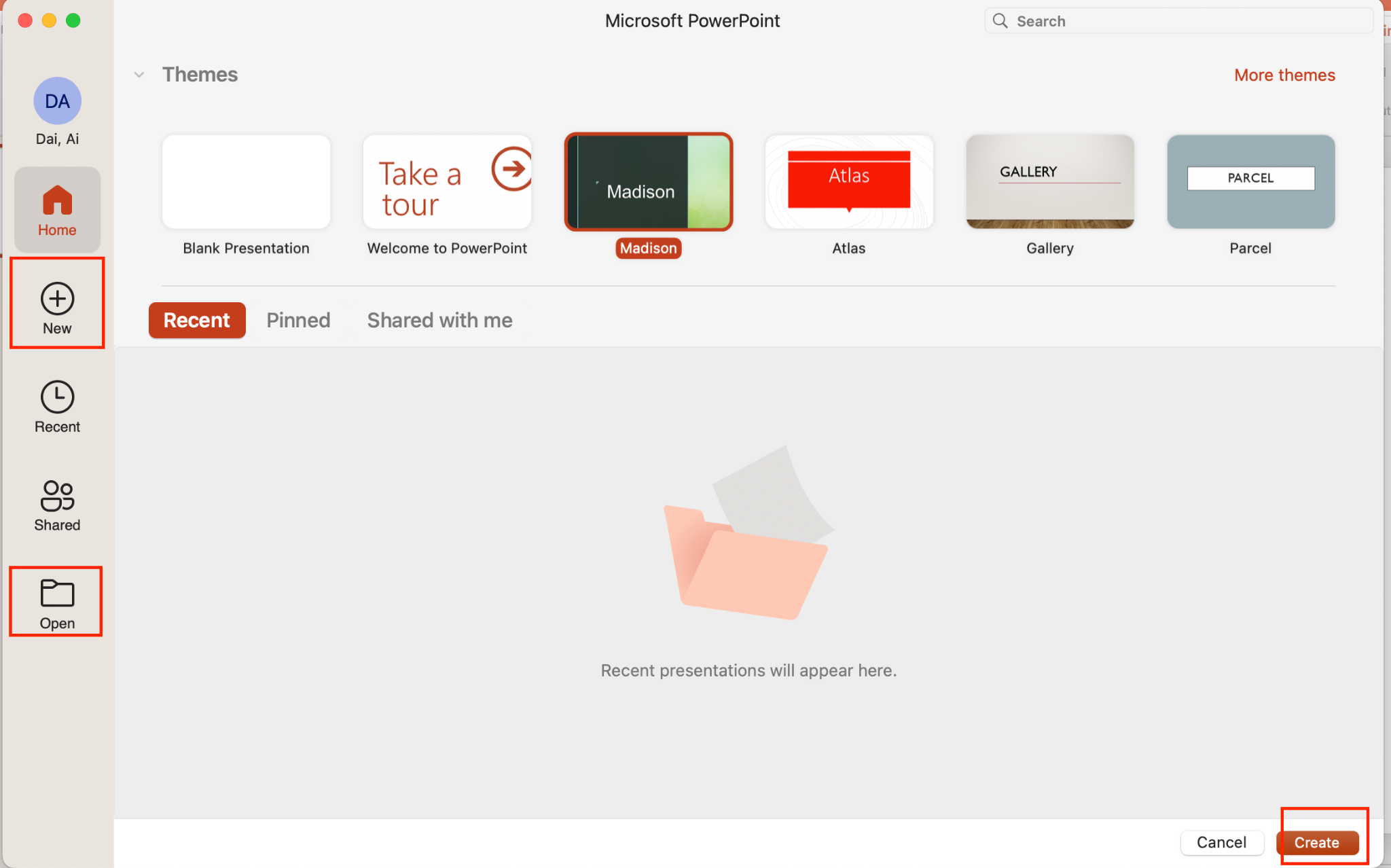Expand More themes link

(x=1285, y=75)
